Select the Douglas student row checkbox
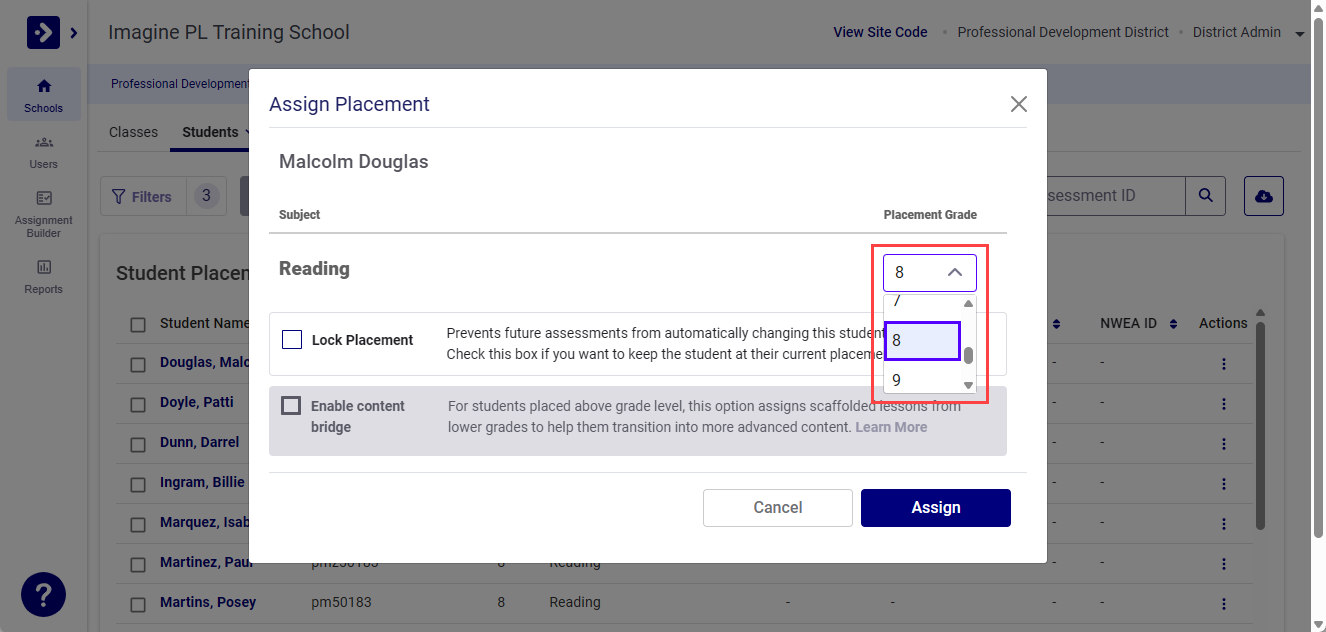 click(x=138, y=364)
